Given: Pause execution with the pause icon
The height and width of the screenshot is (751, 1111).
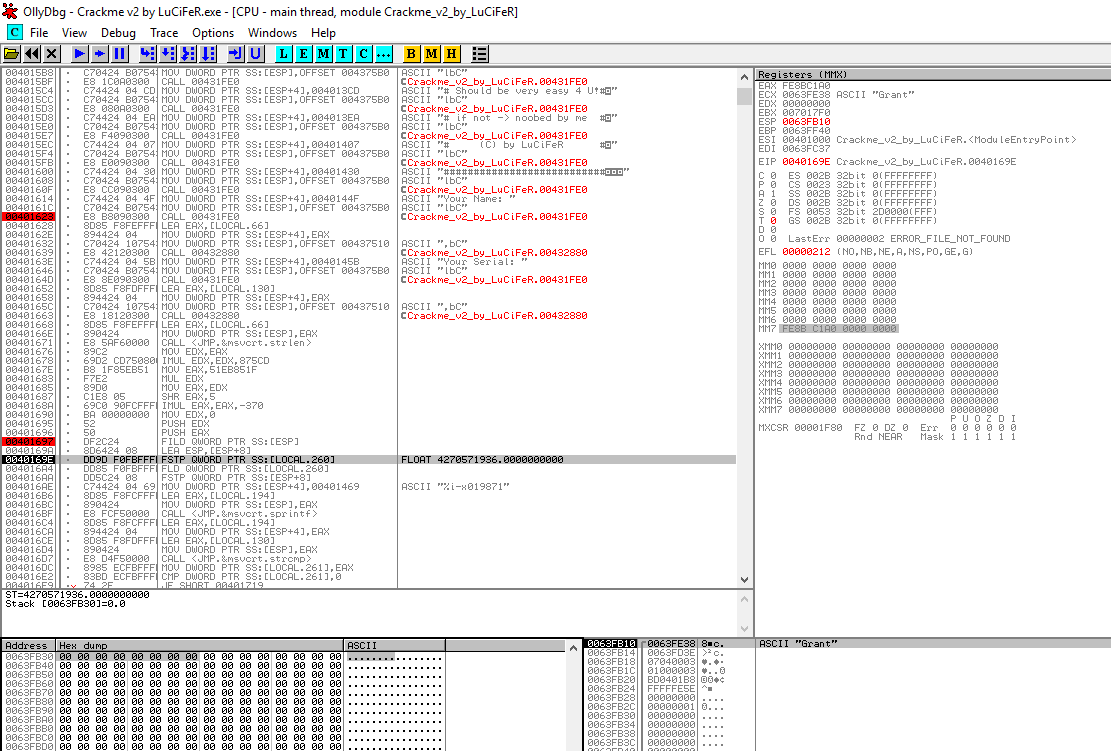Looking at the screenshot, I should pyautogui.click(x=120, y=54).
